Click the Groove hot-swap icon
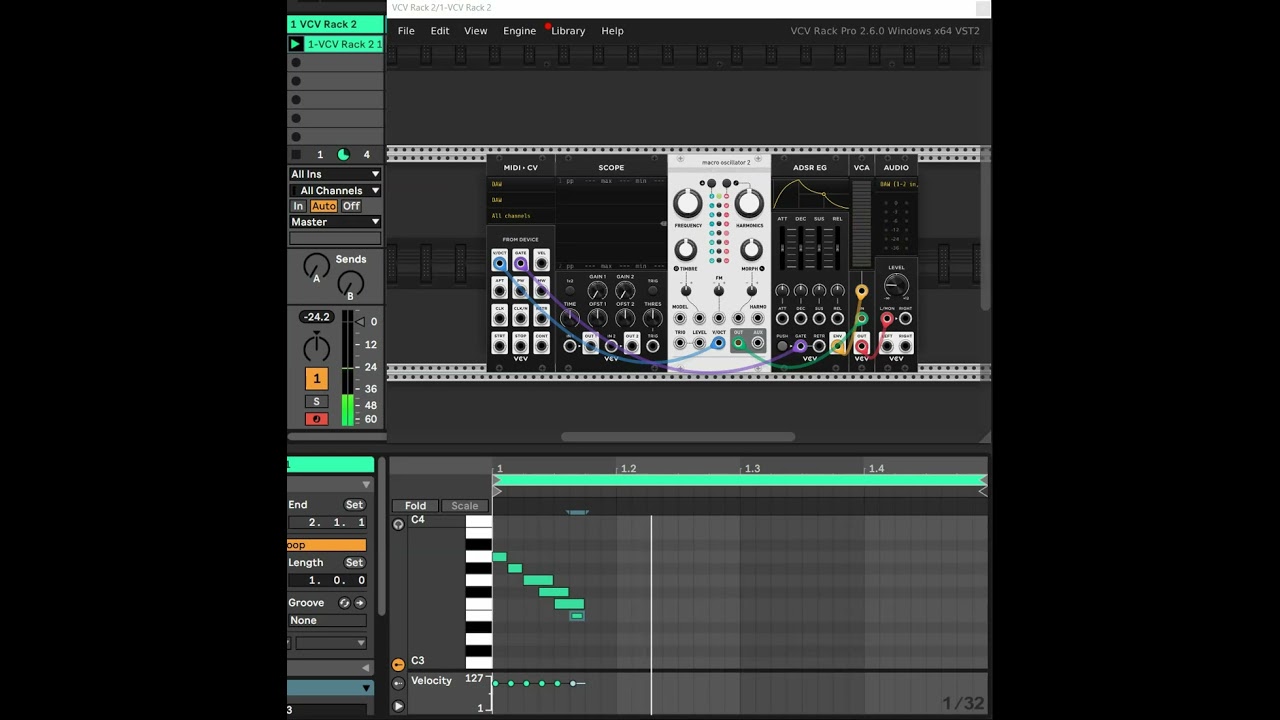1280x720 pixels. (x=344, y=603)
